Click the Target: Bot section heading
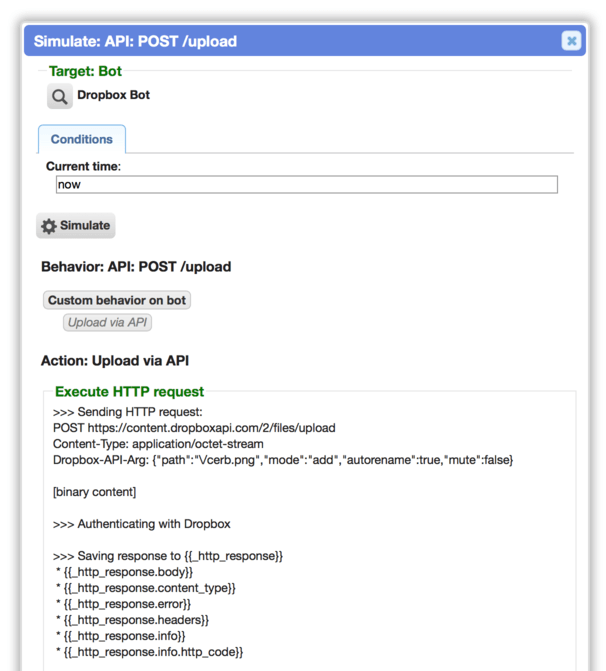Image resolution: width=606 pixels, height=671 pixels. 85,71
